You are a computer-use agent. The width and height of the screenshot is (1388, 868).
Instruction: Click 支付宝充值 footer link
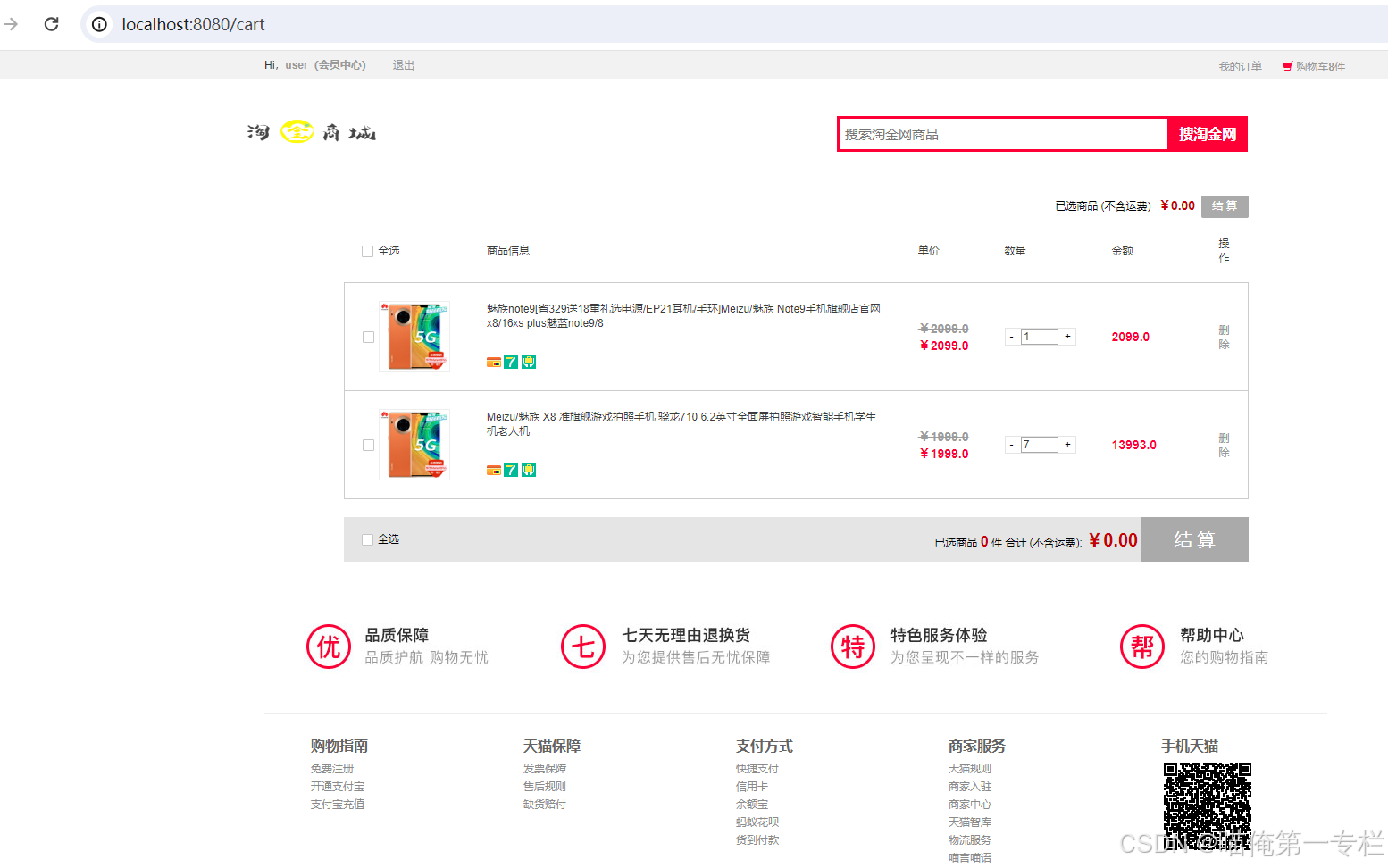tap(338, 804)
